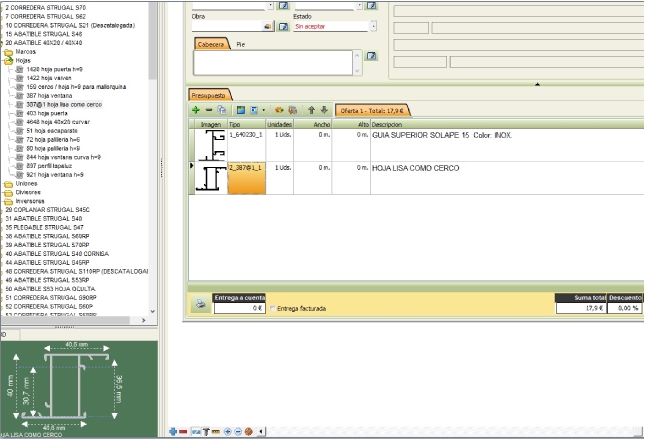Click the Imagen column header
This screenshot has height=439, width=645.
pos(211,124)
